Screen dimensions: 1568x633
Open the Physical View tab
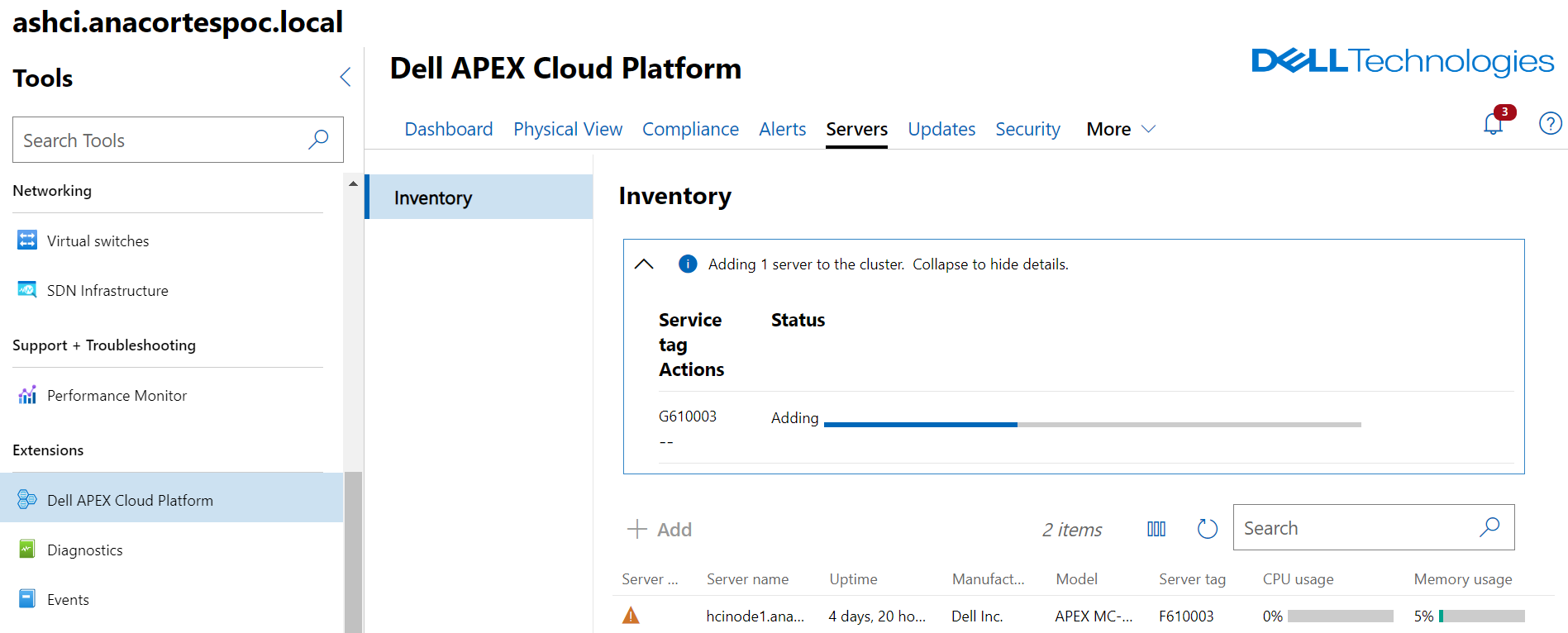pos(567,130)
